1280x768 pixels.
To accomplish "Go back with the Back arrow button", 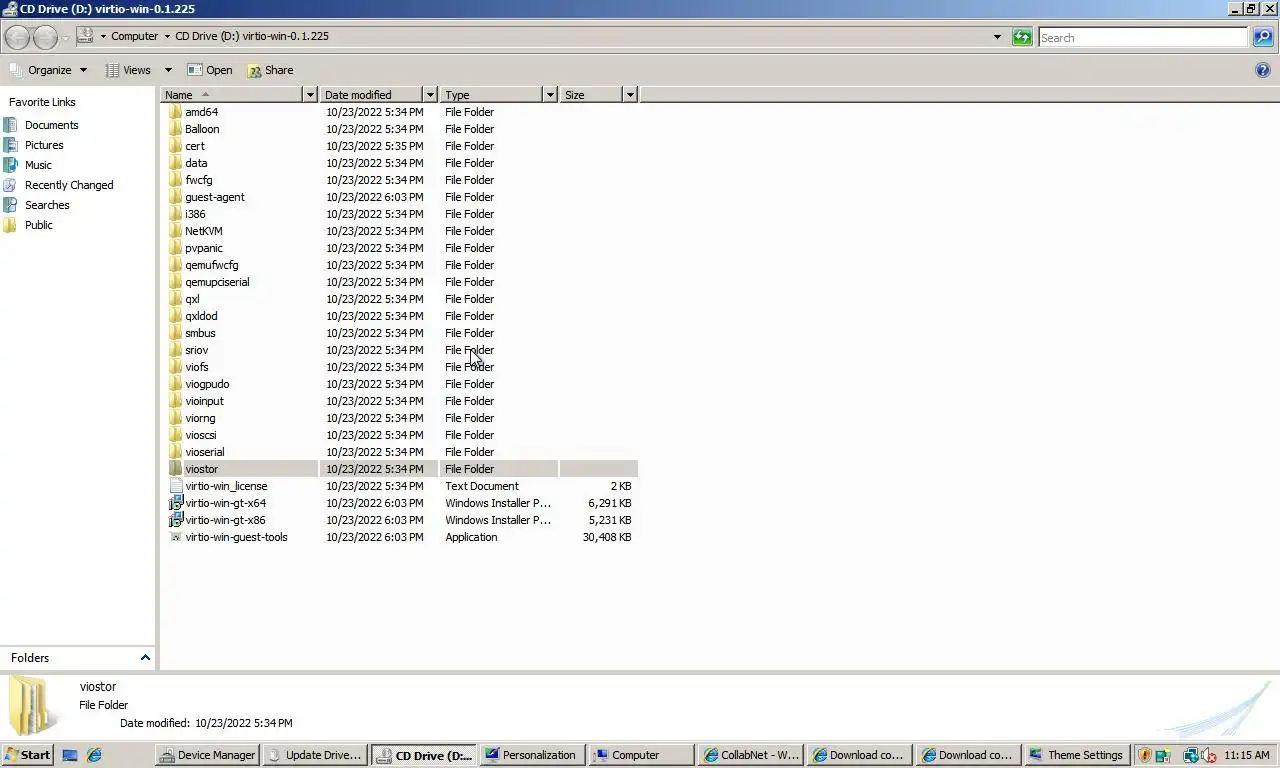I will 17,37.
